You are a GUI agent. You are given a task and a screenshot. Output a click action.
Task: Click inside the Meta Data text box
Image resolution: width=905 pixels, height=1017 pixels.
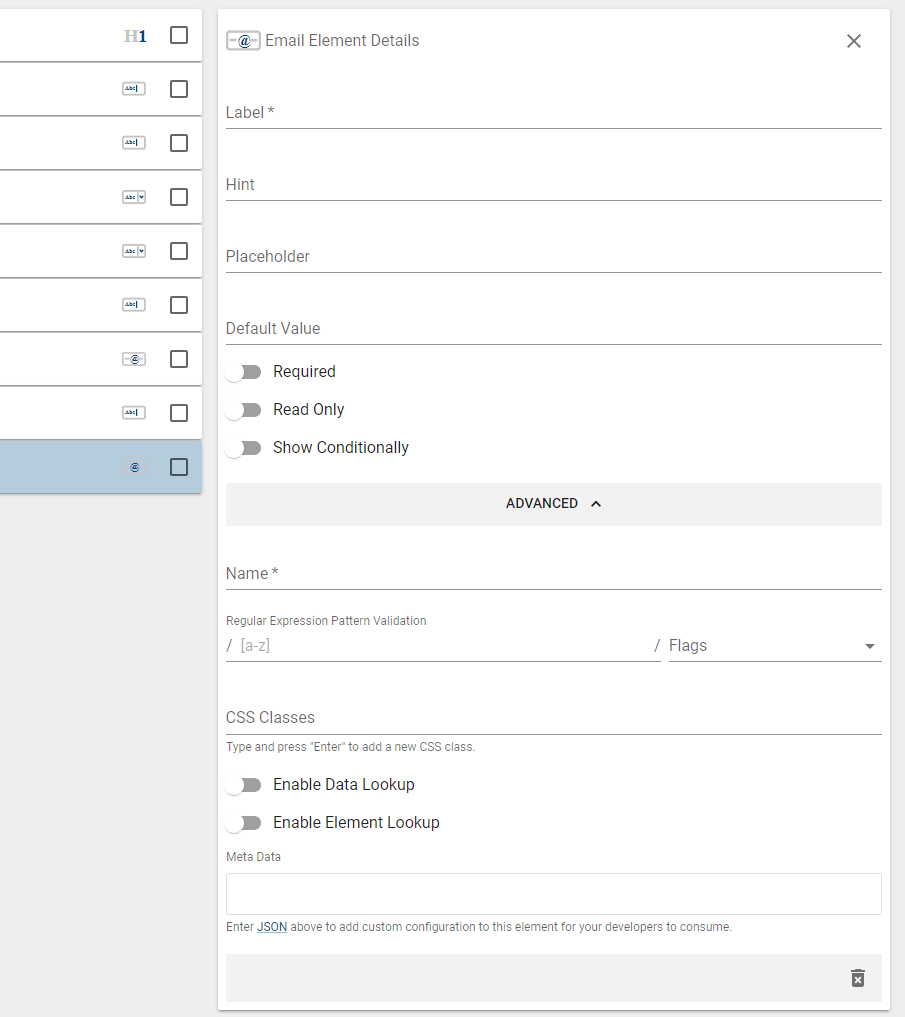[553, 894]
